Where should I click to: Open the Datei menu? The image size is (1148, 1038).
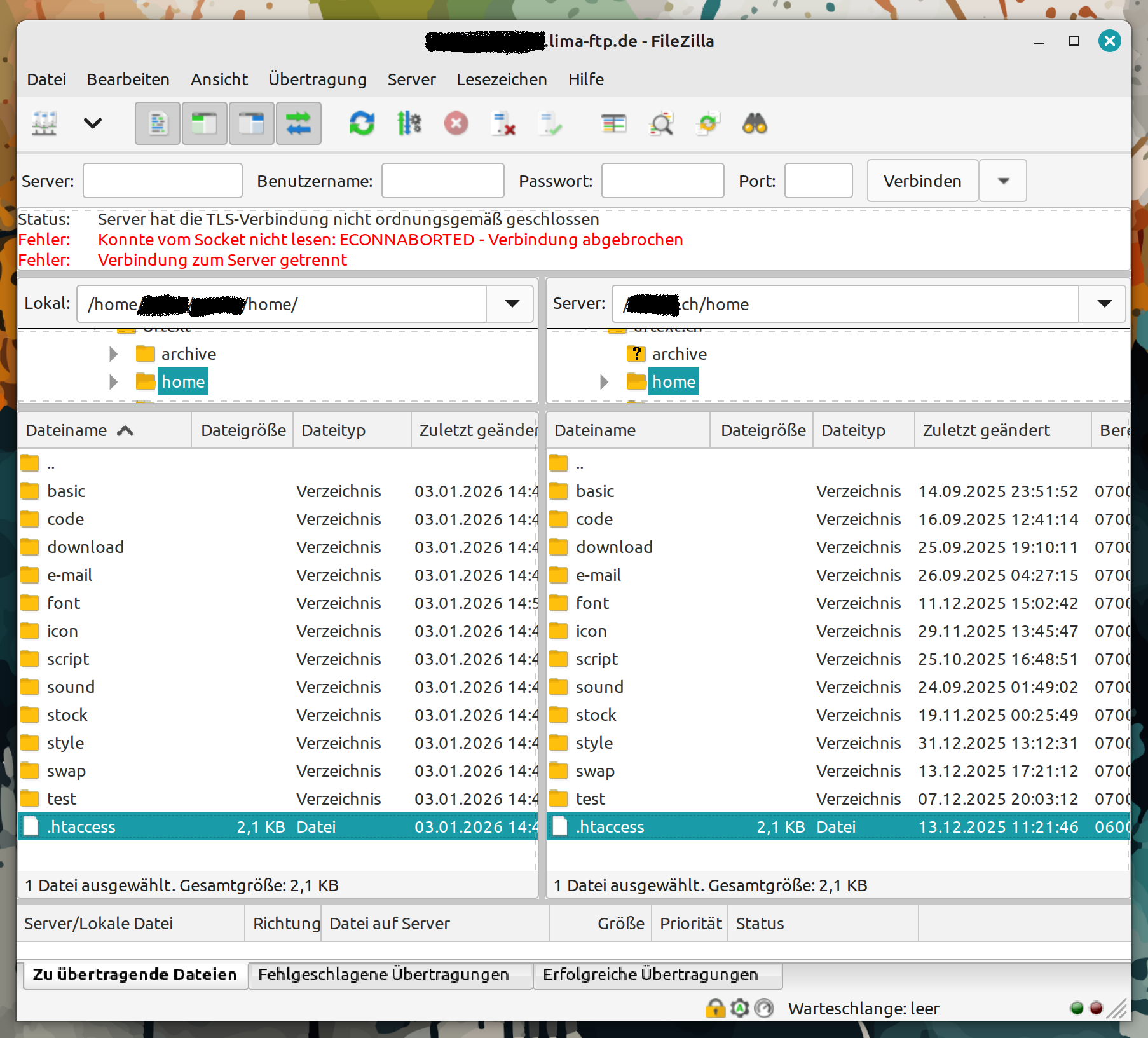click(x=46, y=79)
